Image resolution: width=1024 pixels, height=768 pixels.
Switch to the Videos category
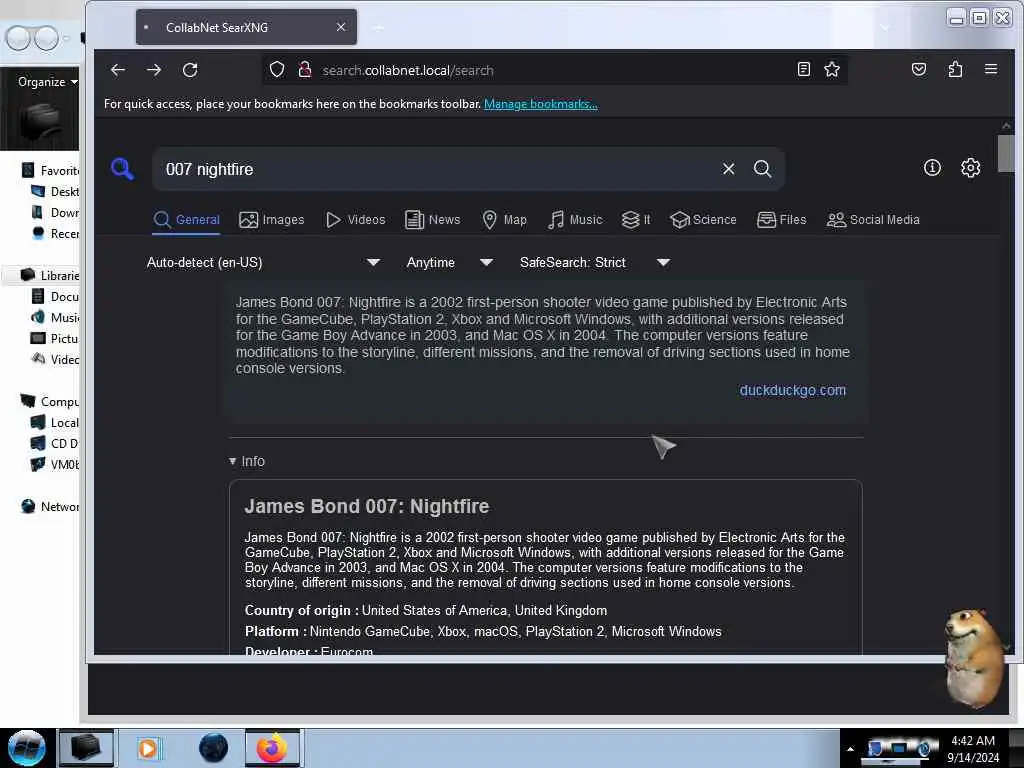356,220
